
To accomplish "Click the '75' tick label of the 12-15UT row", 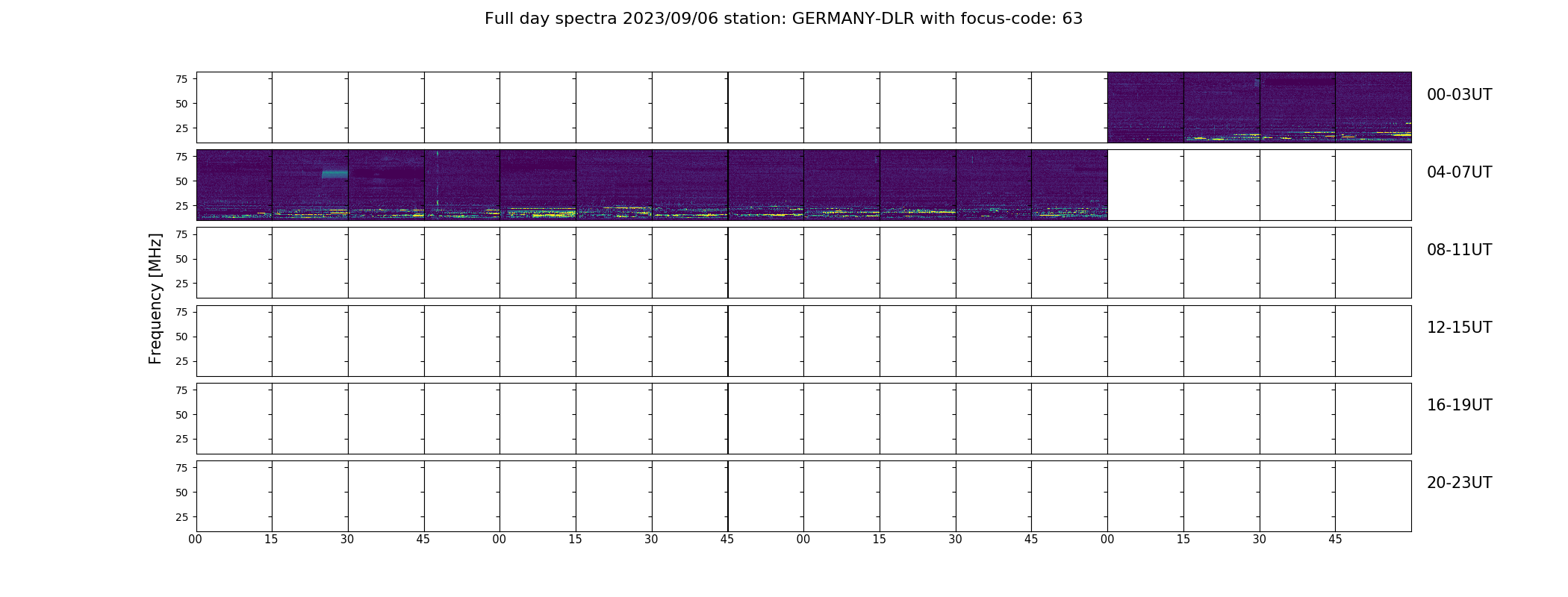I will 181,312.
